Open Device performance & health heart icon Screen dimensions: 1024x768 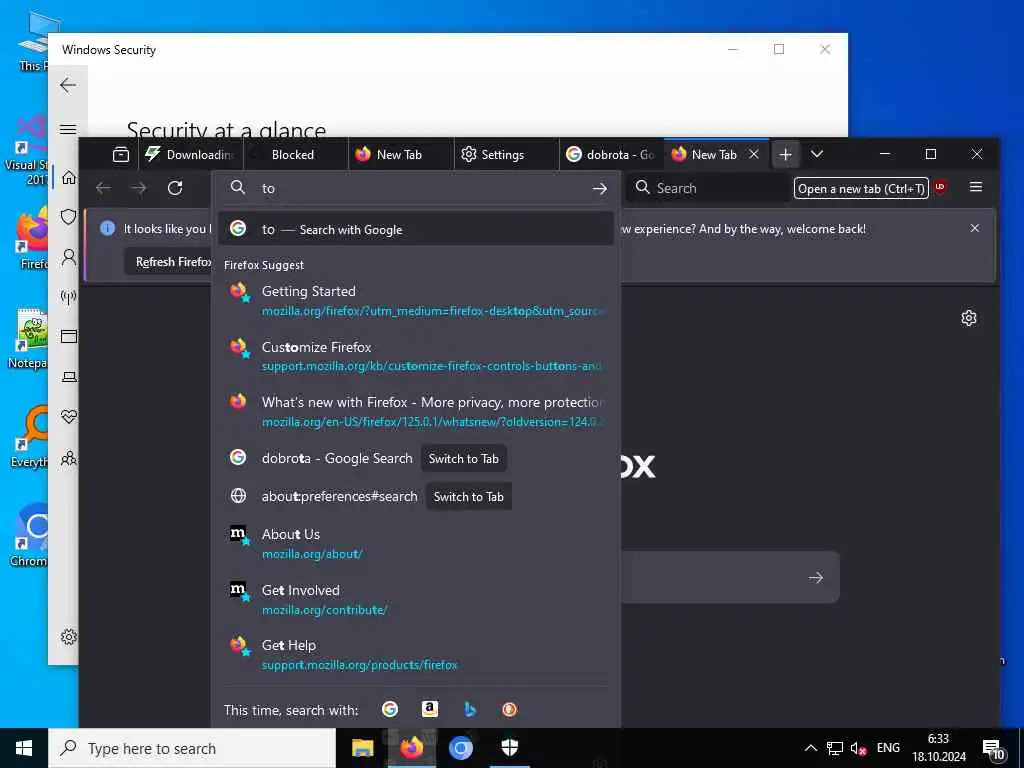click(69, 417)
